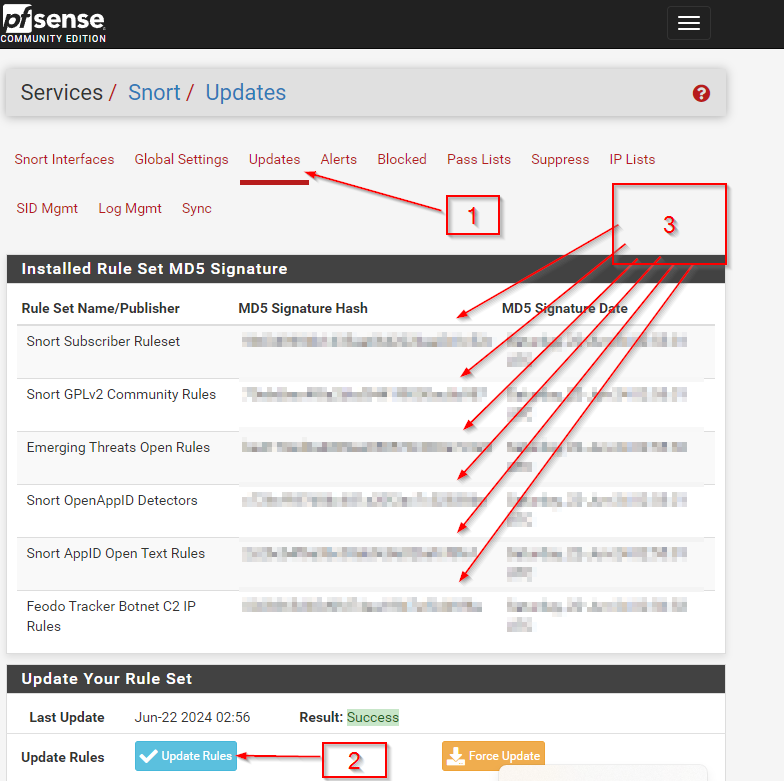Switch to the Snort Interfaces tab
This screenshot has width=784, height=781.
pos(64,159)
